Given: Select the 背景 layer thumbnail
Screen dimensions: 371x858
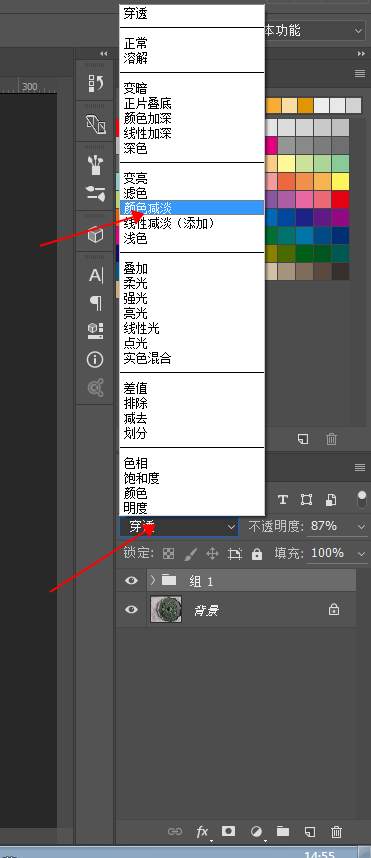Looking at the screenshot, I should click(166, 610).
